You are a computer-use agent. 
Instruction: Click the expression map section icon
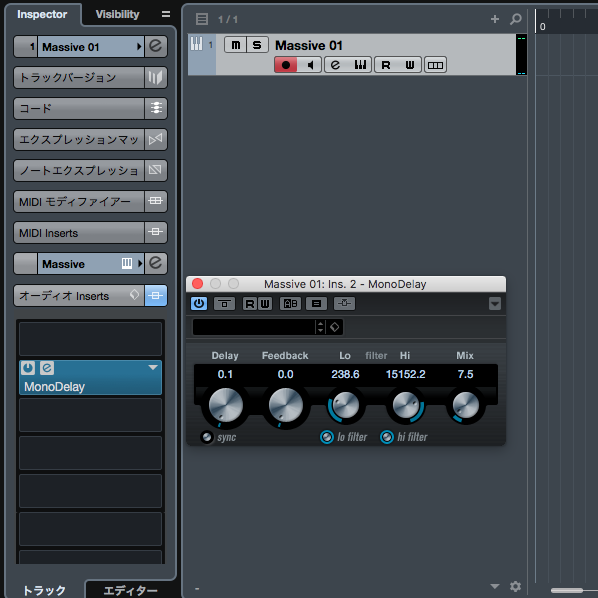tap(156, 139)
